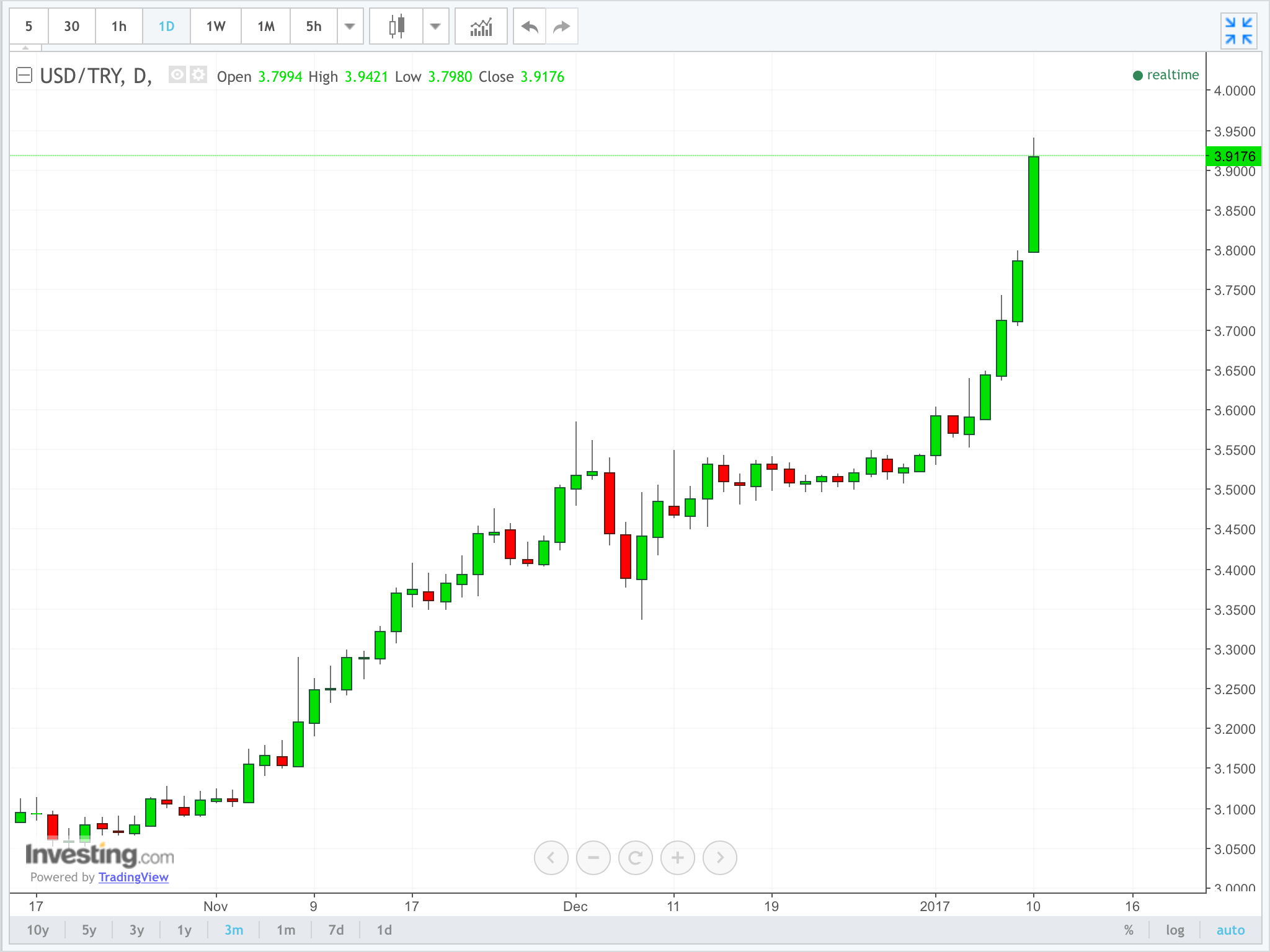Image resolution: width=1270 pixels, height=952 pixels.
Task: Click the candlestick chart style icon
Action: pos(396,26)
